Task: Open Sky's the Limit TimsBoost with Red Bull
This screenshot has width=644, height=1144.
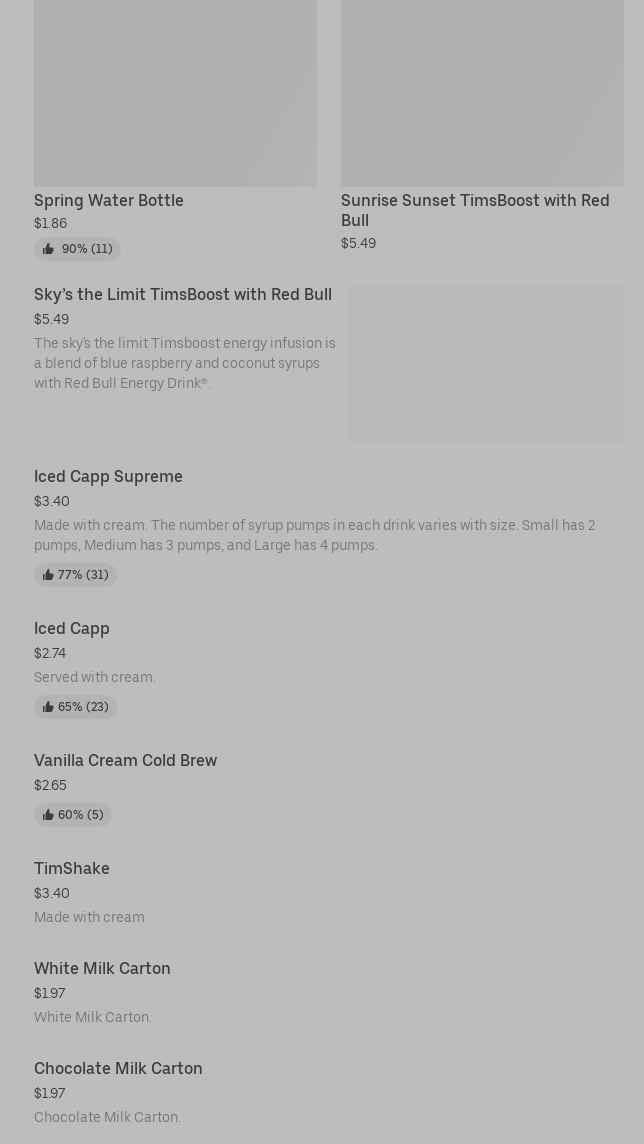Action: 183,294
